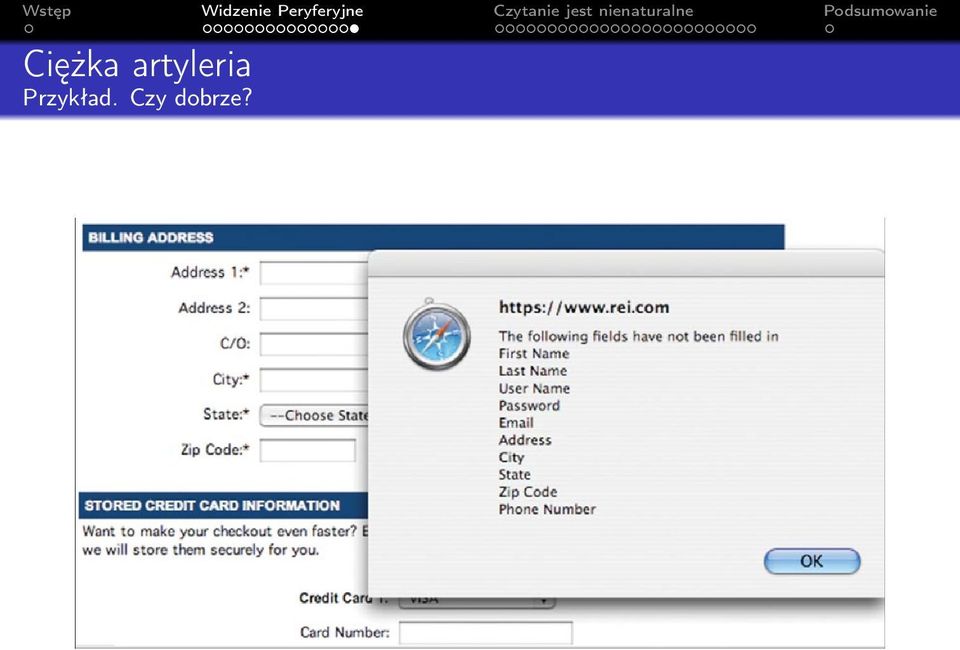Click the https://www.rei.com alert heading

(584, 307)
